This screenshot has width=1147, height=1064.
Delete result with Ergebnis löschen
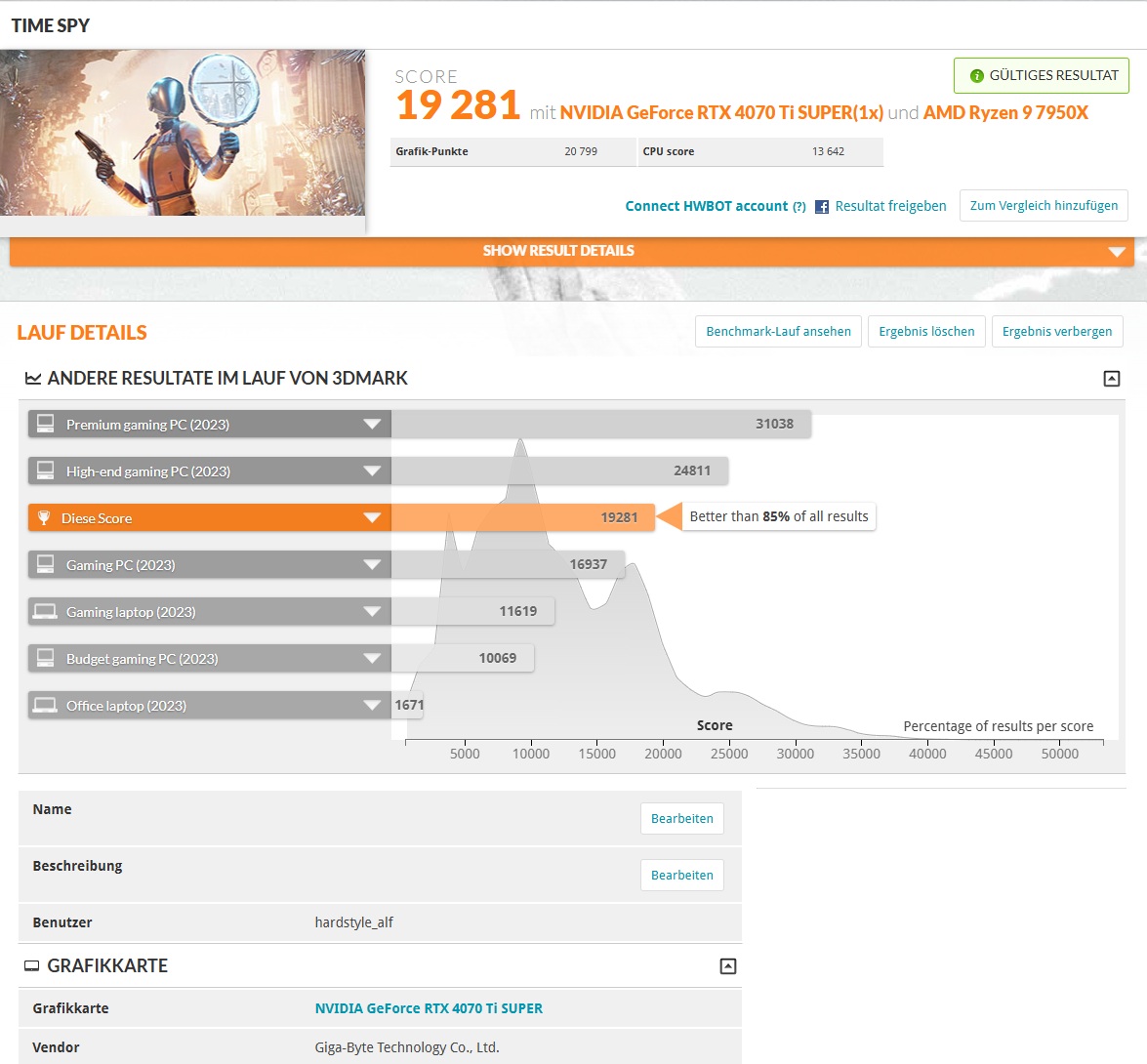[x=926, y=332]
